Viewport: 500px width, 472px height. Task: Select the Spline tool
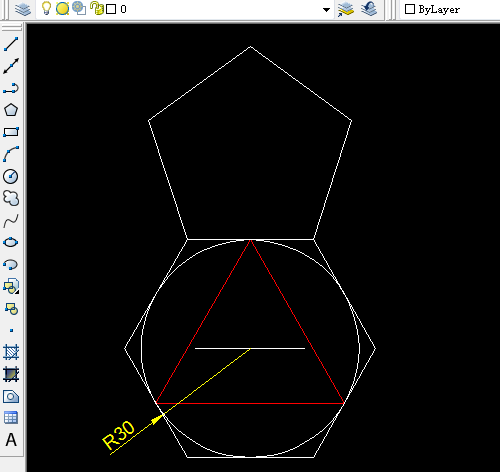(x=11, y=220)
